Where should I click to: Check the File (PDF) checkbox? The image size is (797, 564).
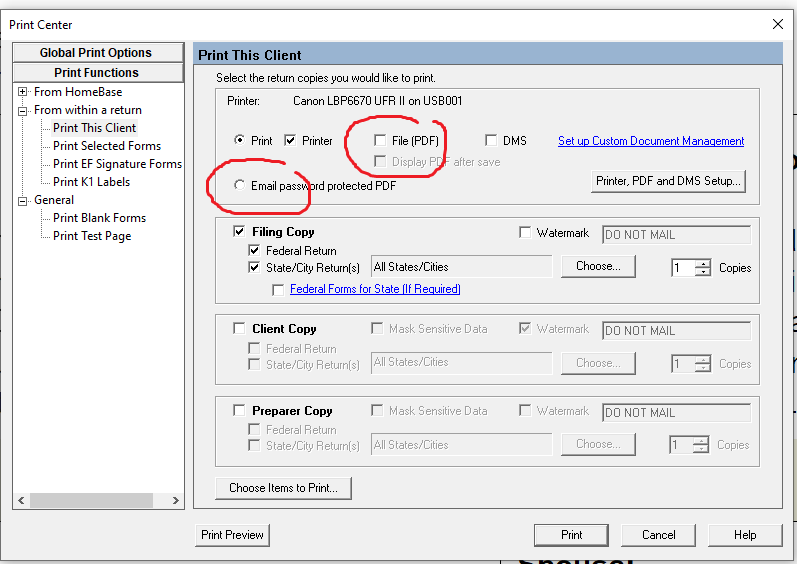pyautogui.click(x=380, y=141)
